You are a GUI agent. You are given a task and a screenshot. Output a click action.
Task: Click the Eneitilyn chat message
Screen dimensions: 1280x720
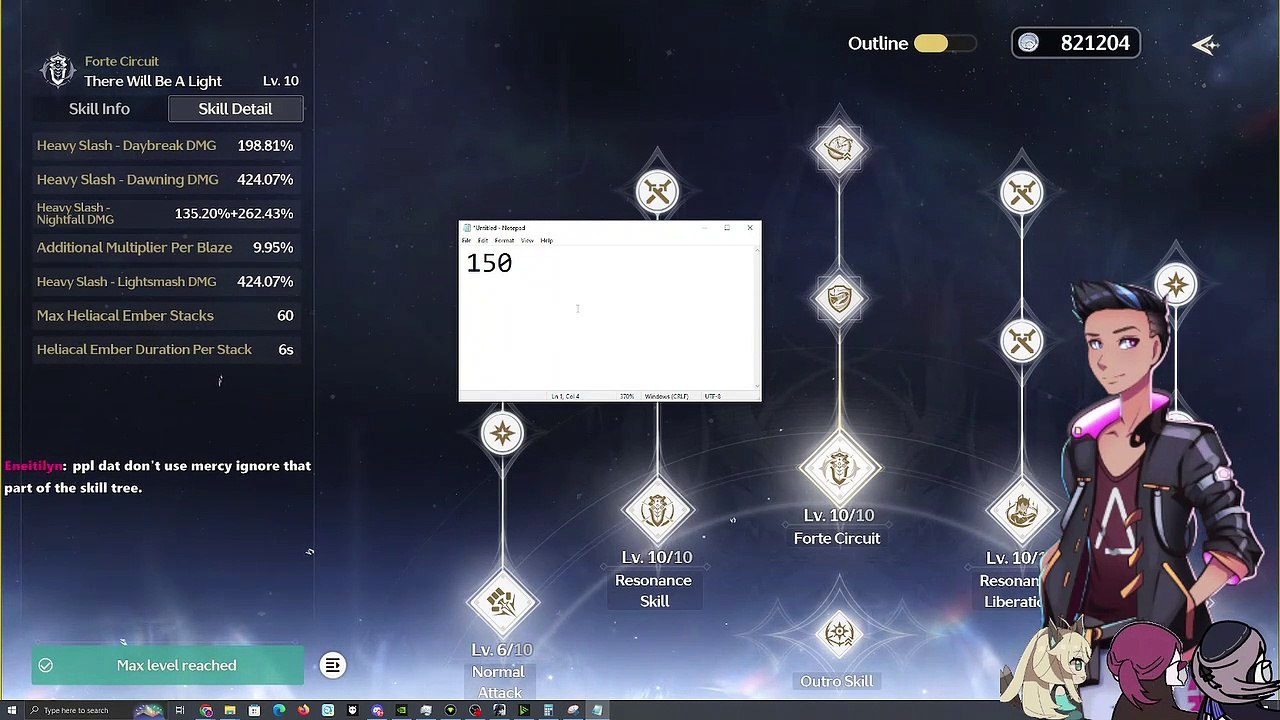(158, 476)
